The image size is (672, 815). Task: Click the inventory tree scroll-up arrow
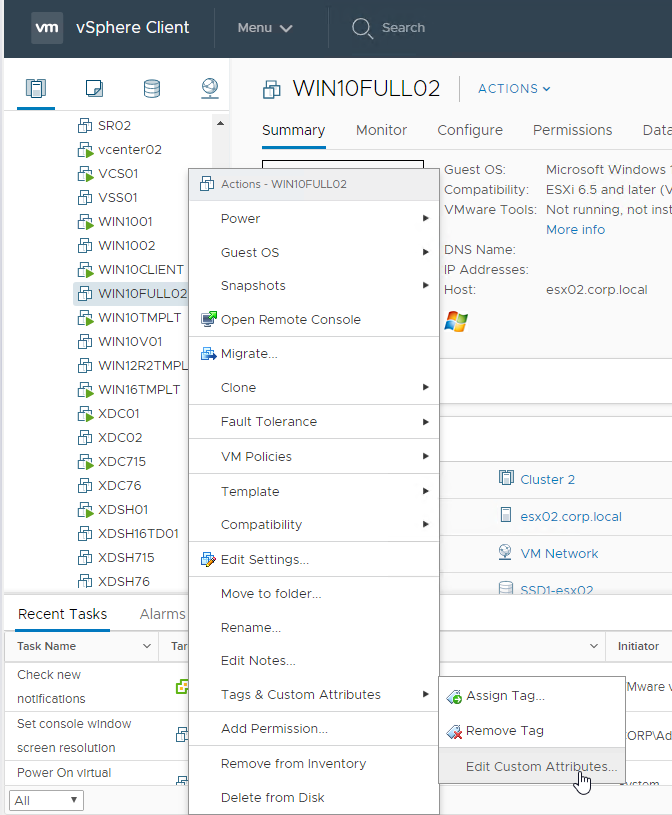point(220,124)
